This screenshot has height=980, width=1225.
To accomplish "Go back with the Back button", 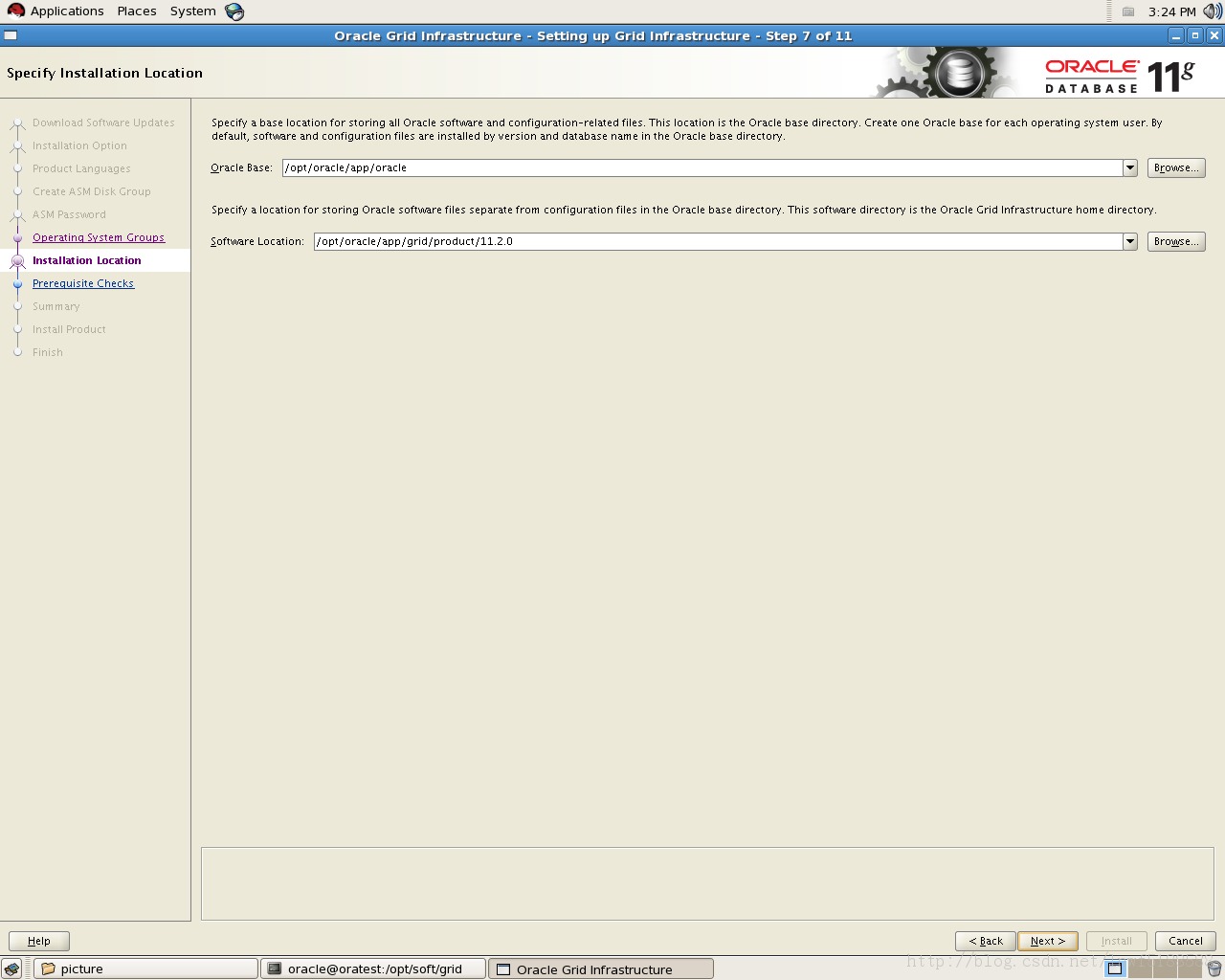I will point(986,941).
